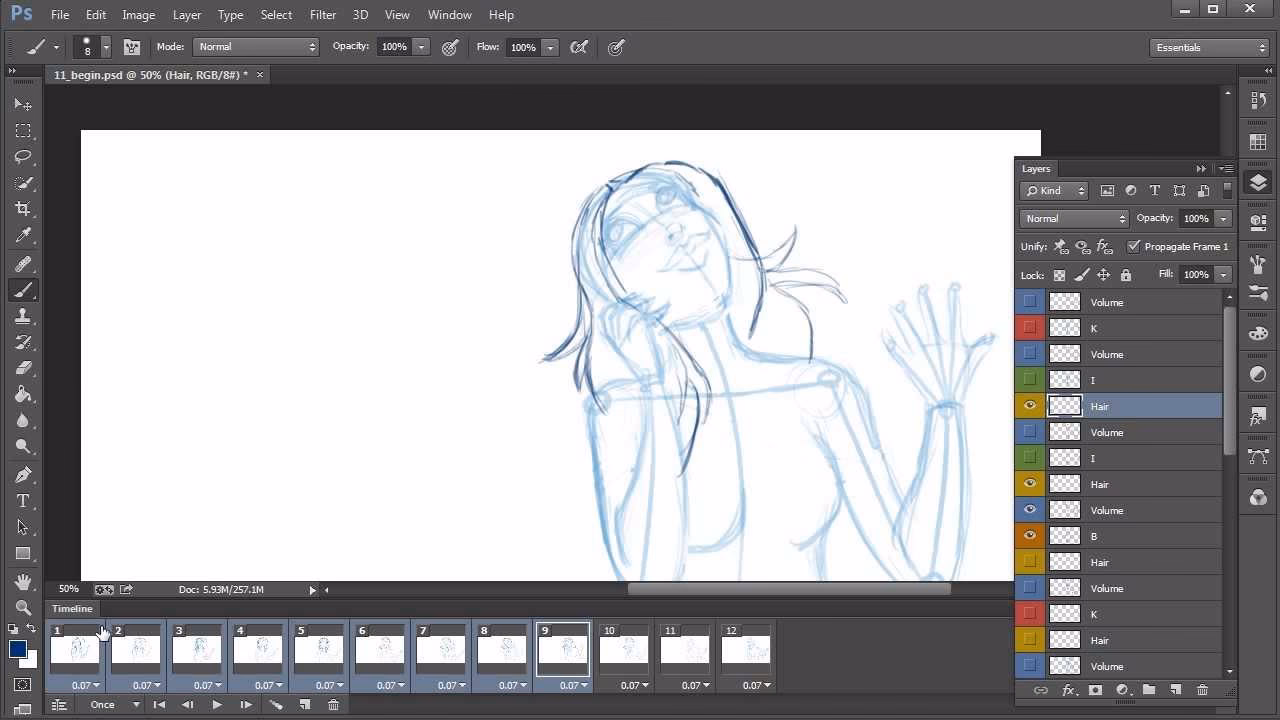Screen dimensions: 1280x720
Task: Select frame 12 in the timeline
Action: coord(746,648)
